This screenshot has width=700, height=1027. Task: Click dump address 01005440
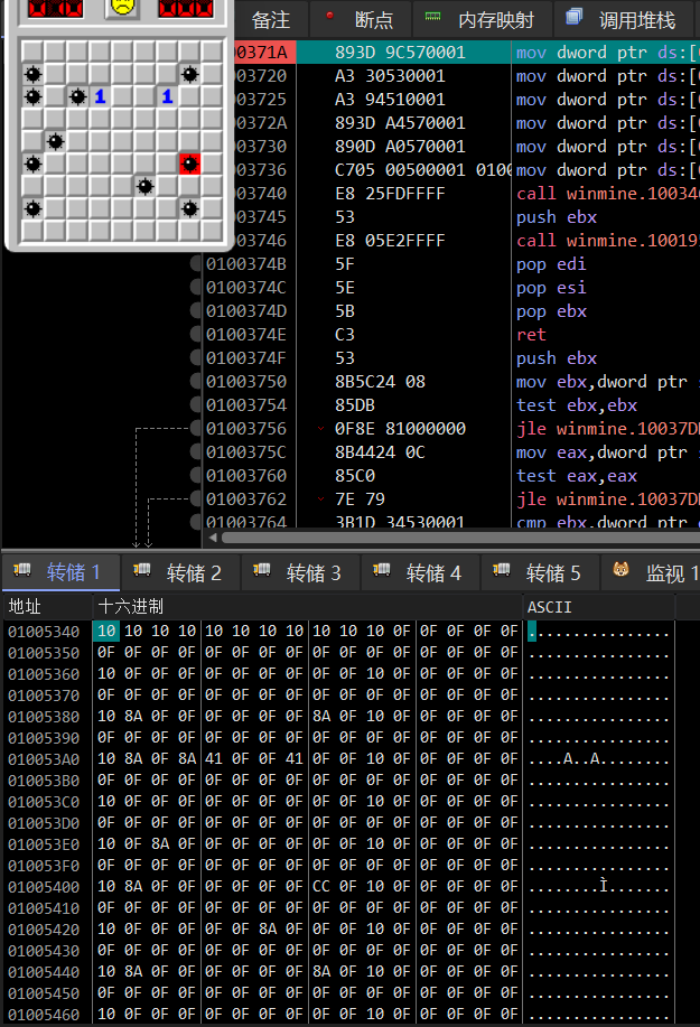point(44,972)
